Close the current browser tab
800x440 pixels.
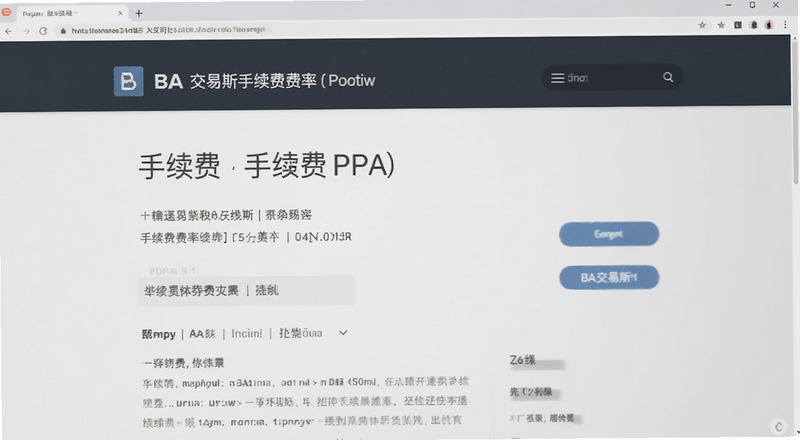[x=120, y=13]
